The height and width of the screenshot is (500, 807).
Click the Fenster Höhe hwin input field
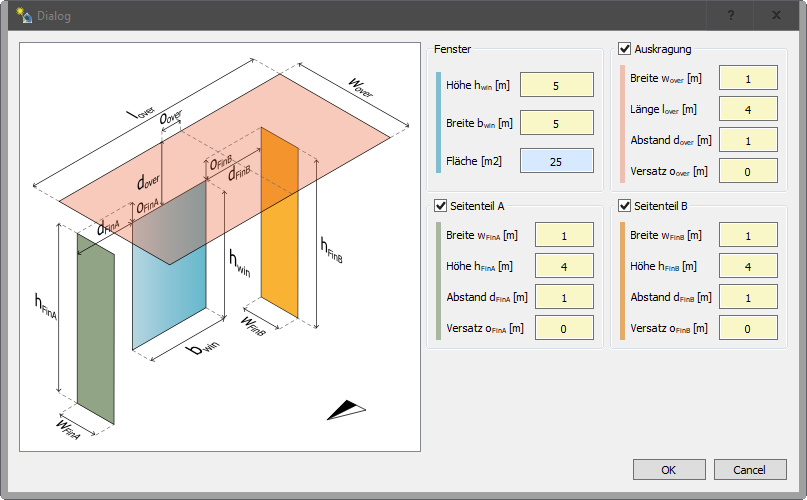coord(556,85)
